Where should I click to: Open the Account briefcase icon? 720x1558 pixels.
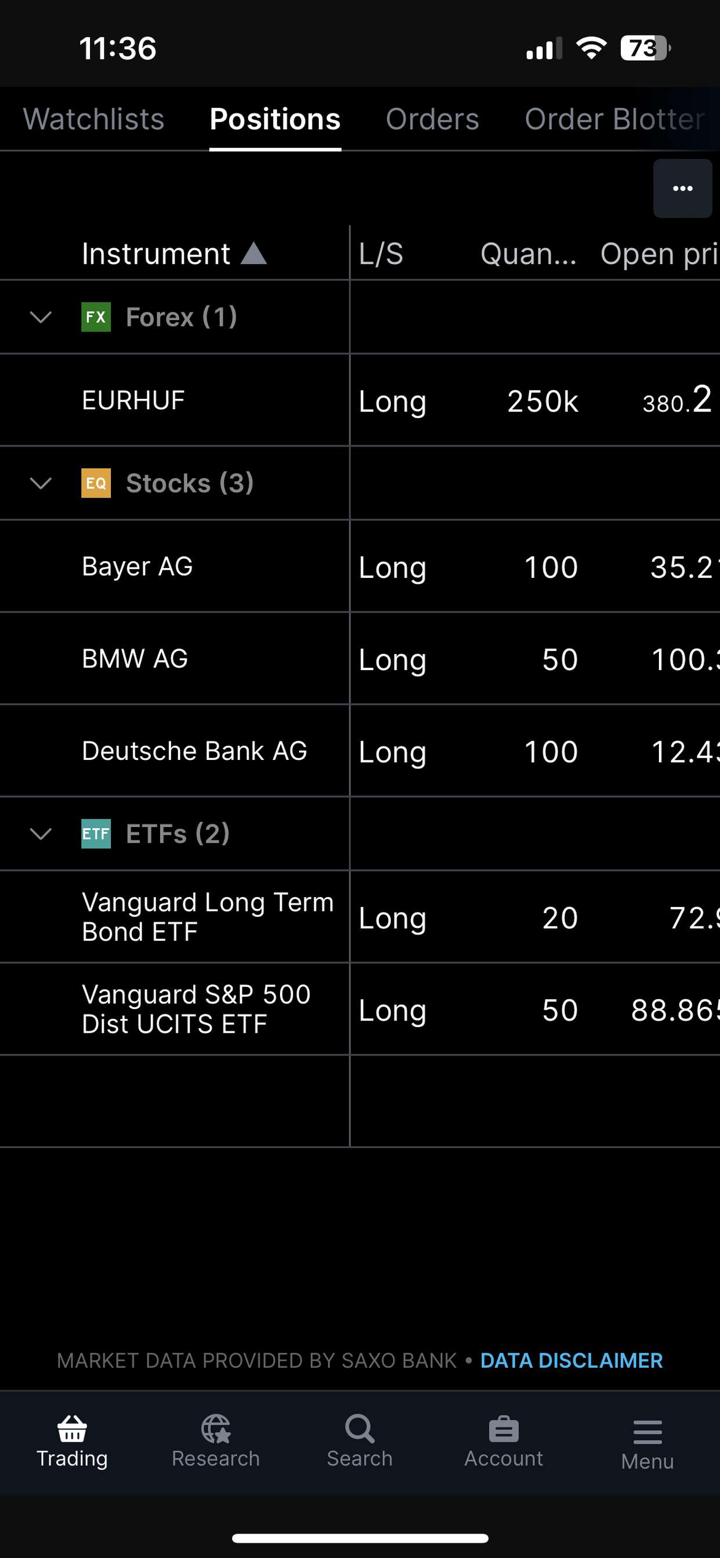504,1429
